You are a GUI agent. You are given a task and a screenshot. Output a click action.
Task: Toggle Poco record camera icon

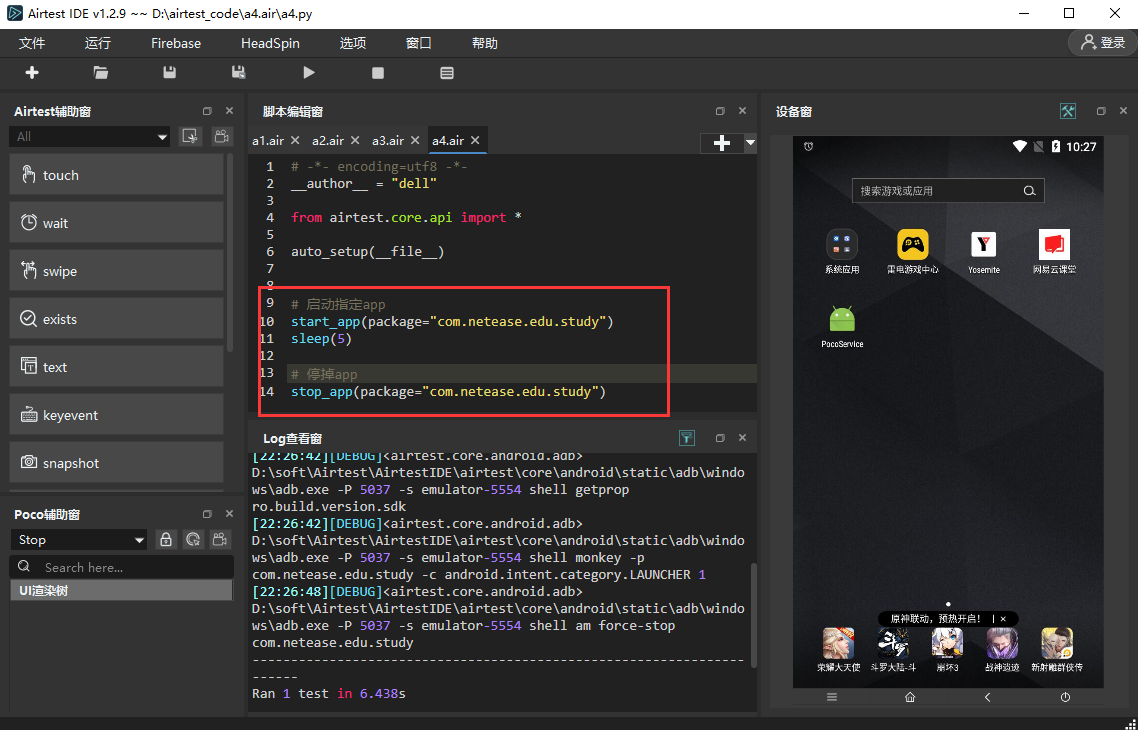click(x=220, y=539)
